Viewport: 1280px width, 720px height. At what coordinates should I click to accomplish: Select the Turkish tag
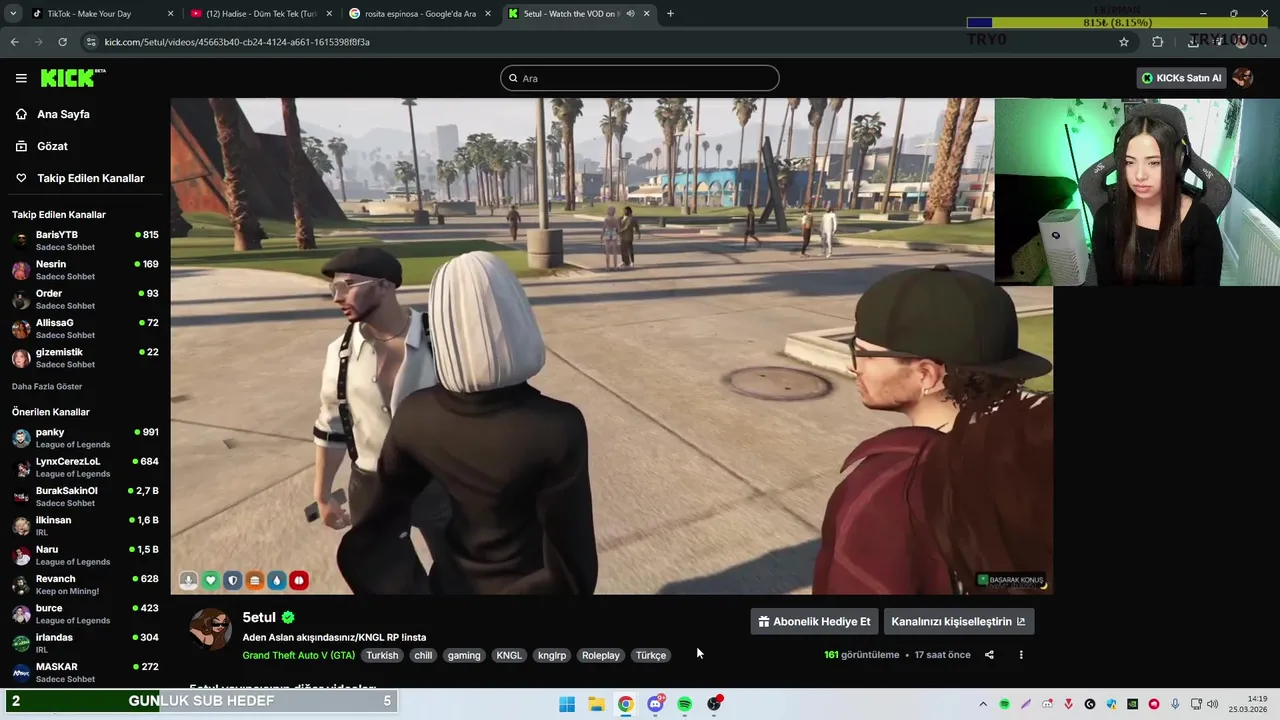[382, 655]
